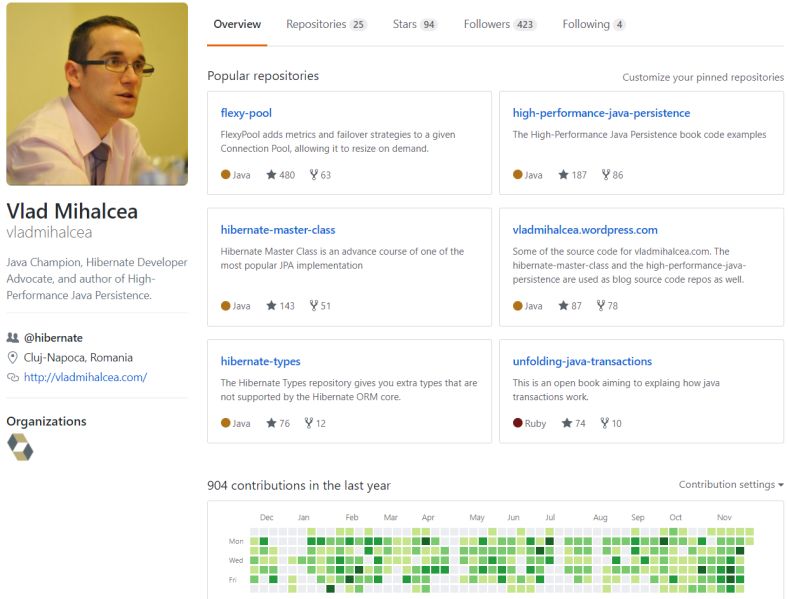Click Vlad Mihalcea's profile photo
The width and height of the screenshot is (788, 599).
click(x=97, y=94)
